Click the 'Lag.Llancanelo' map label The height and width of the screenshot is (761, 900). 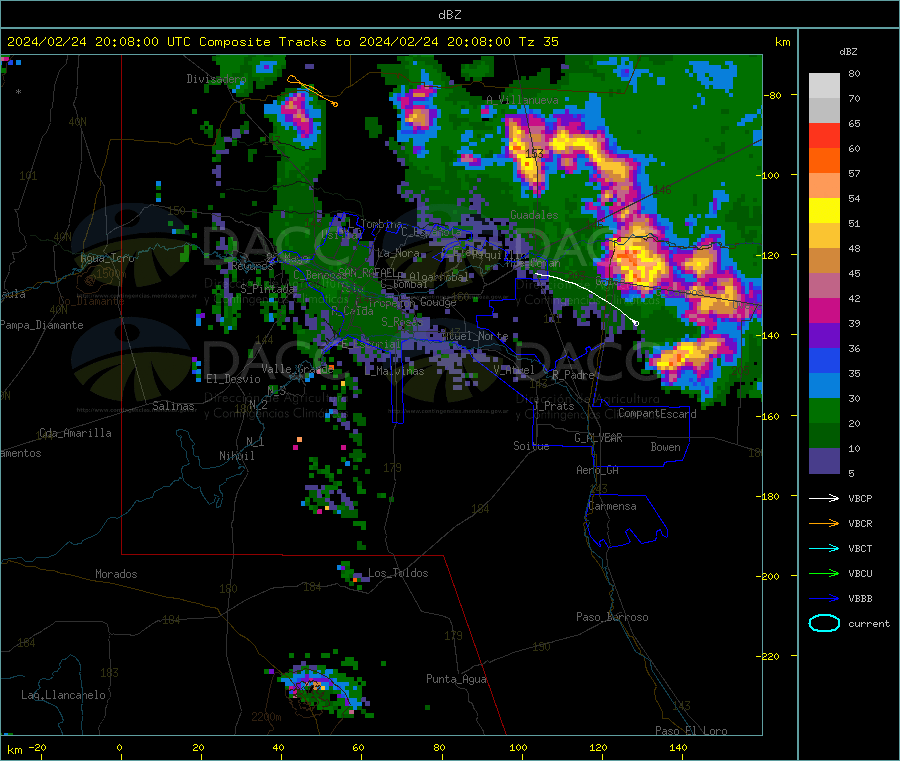[x=63, y=696]
